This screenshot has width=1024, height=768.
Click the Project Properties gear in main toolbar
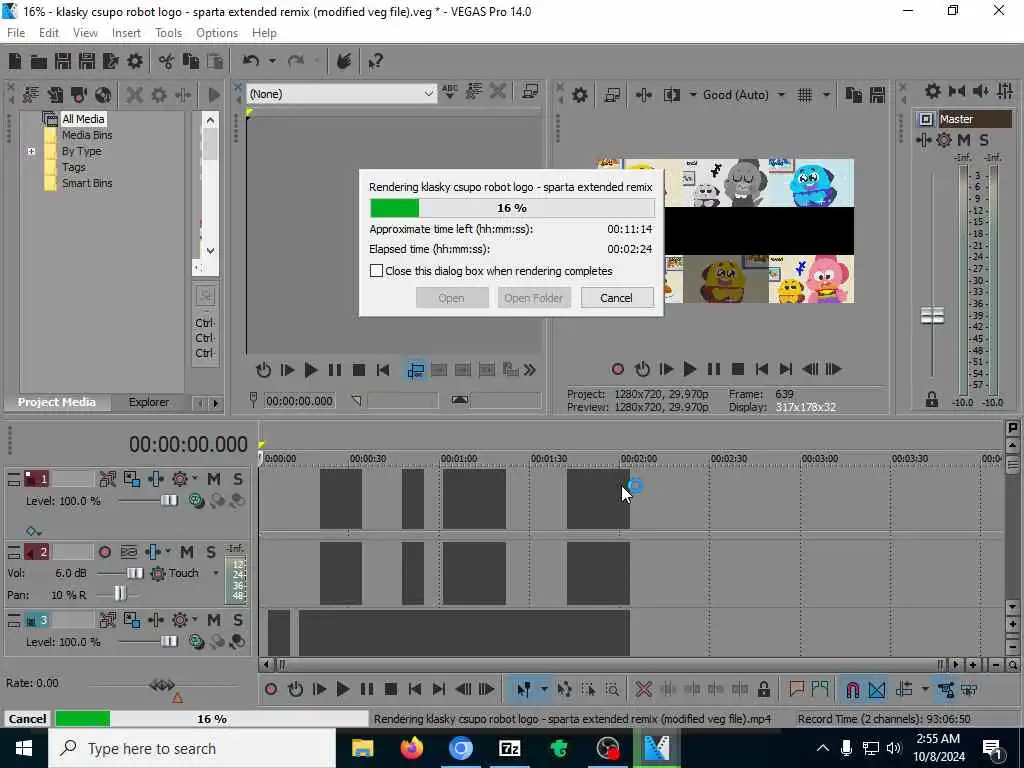point(135,61)
